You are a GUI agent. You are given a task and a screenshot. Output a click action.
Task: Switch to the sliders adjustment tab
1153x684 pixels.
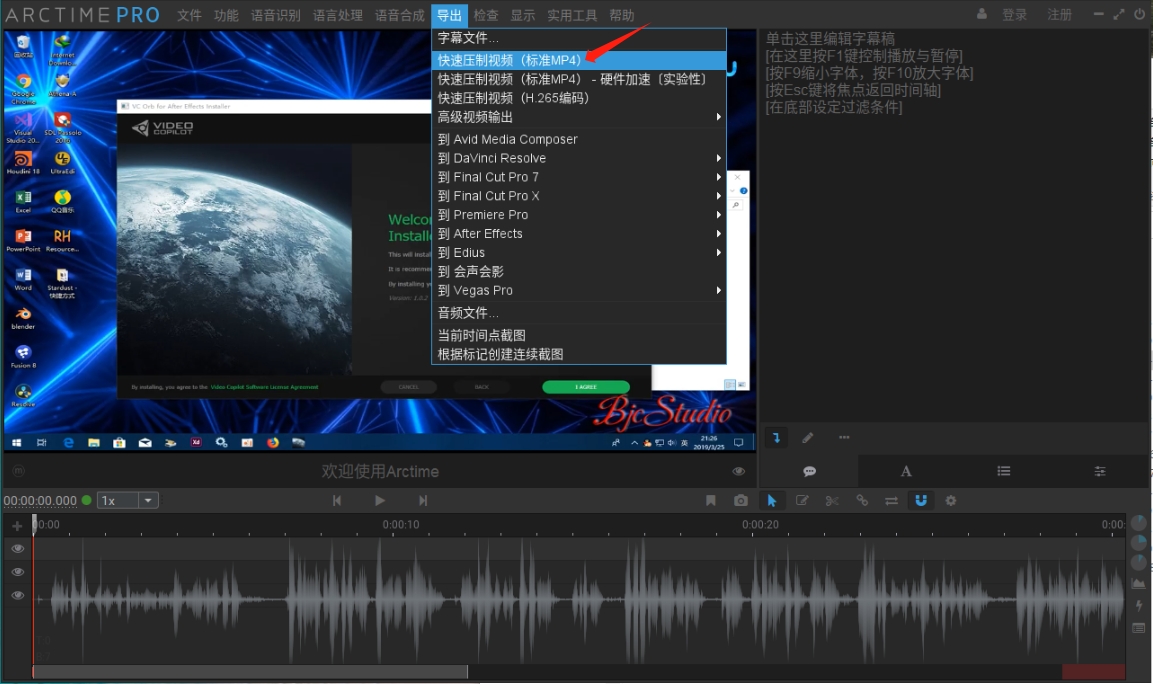coord(1099,471)
